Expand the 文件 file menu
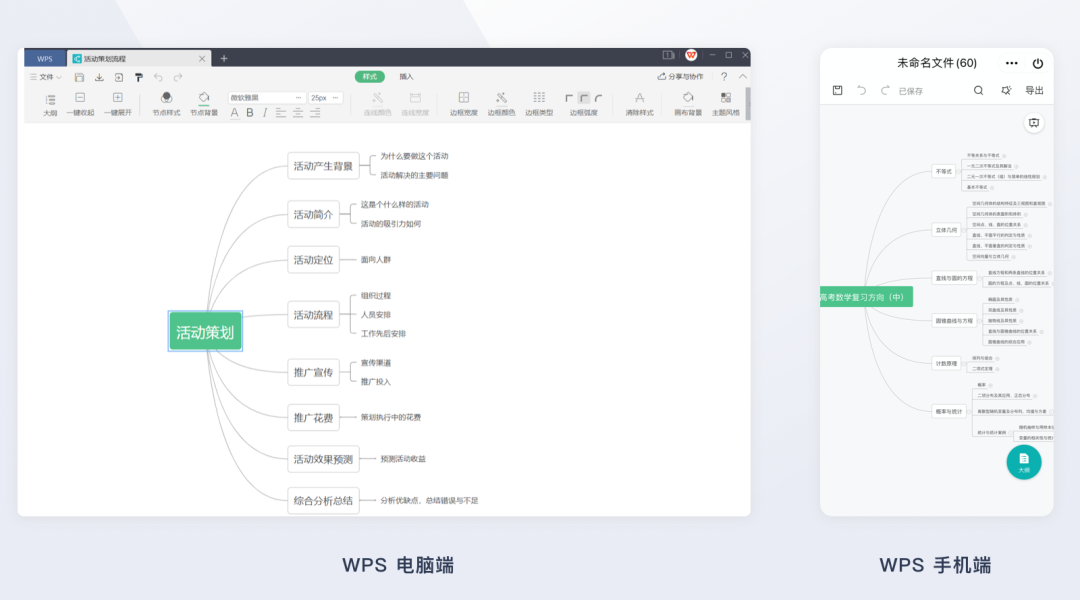Image resolution: width=1080 pixels, height=600 pixels. point(46,77)
